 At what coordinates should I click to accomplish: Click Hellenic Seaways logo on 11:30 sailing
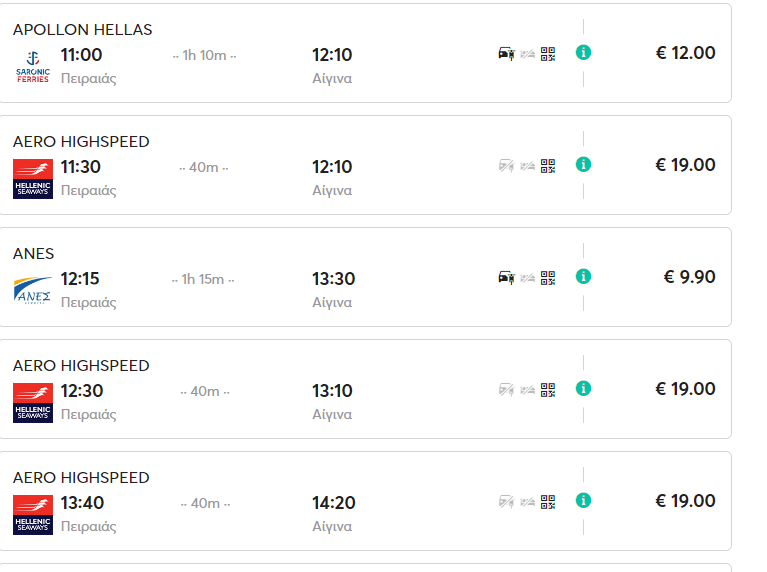pos(33,179)
